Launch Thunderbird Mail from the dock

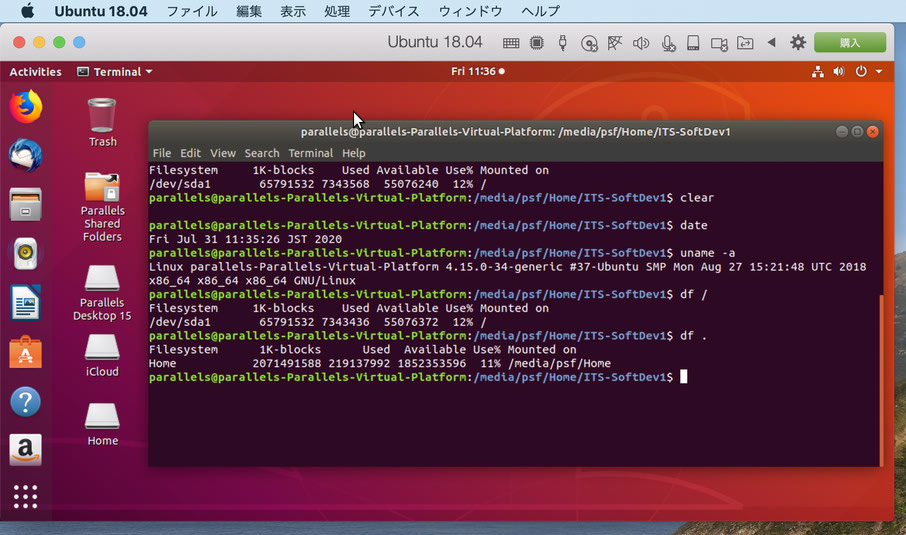point(26,155)
